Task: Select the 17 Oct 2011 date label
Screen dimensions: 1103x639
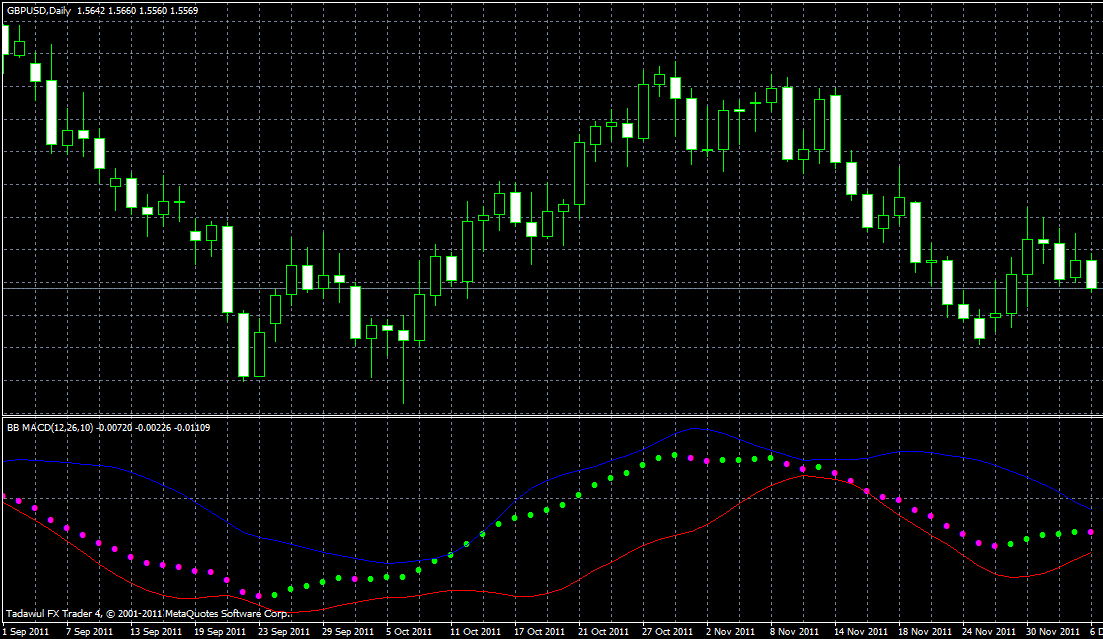Action: (x=540, y=631)
